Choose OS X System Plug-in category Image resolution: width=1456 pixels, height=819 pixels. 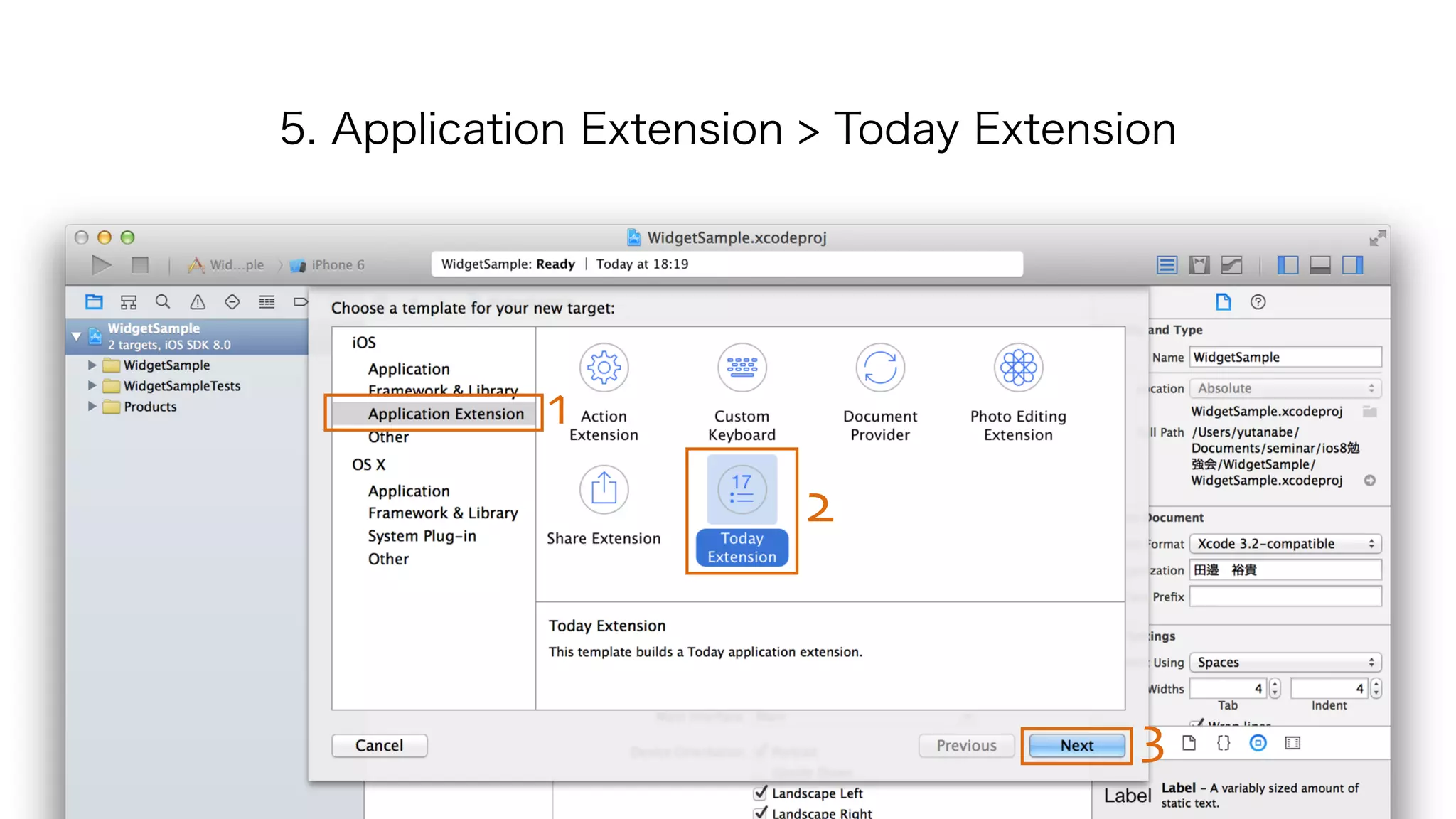click(422, 536)
